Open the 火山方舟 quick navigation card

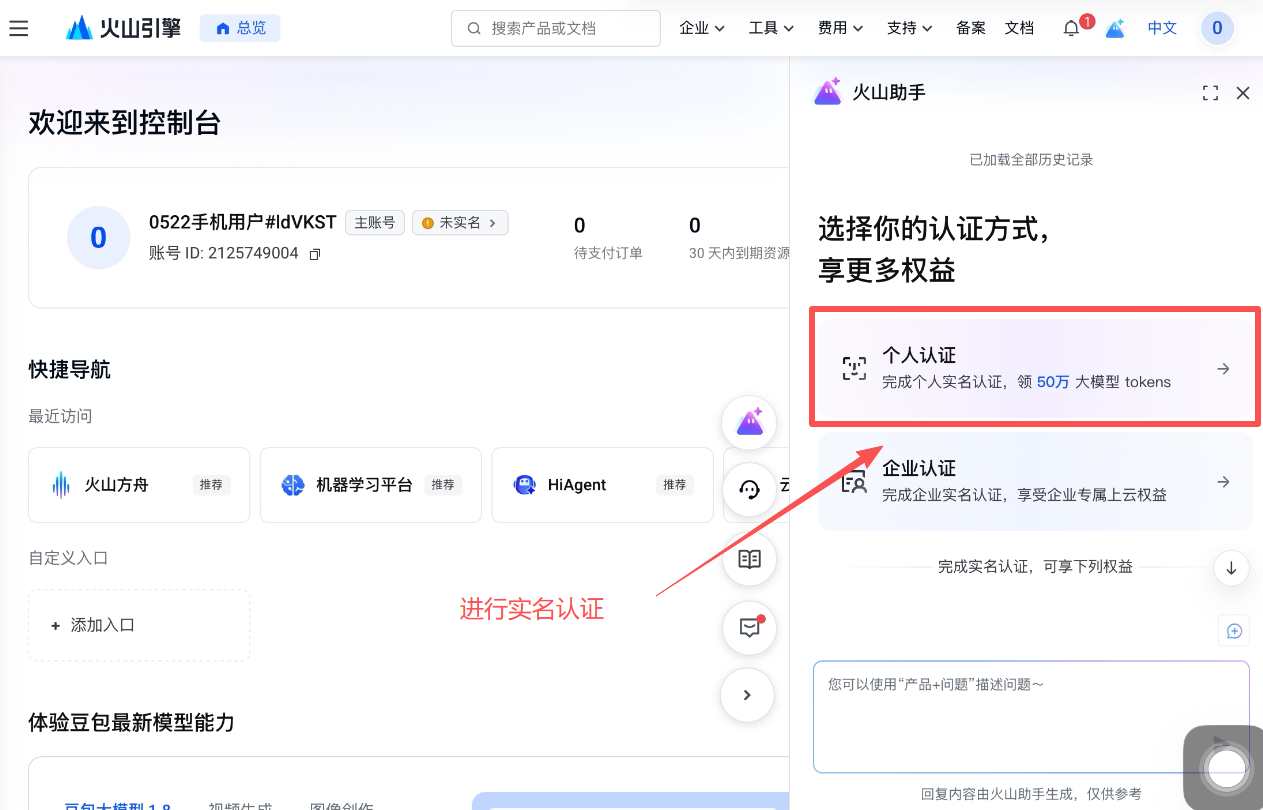[x=139, y=485]
